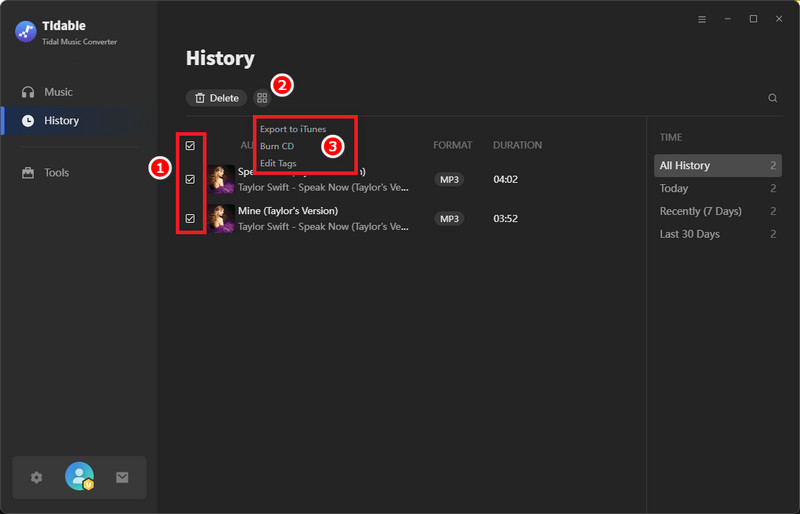The height and width of the screenshot is (514, 800).
Task: Filter history by Today
Action: click(x=674, y=188)
